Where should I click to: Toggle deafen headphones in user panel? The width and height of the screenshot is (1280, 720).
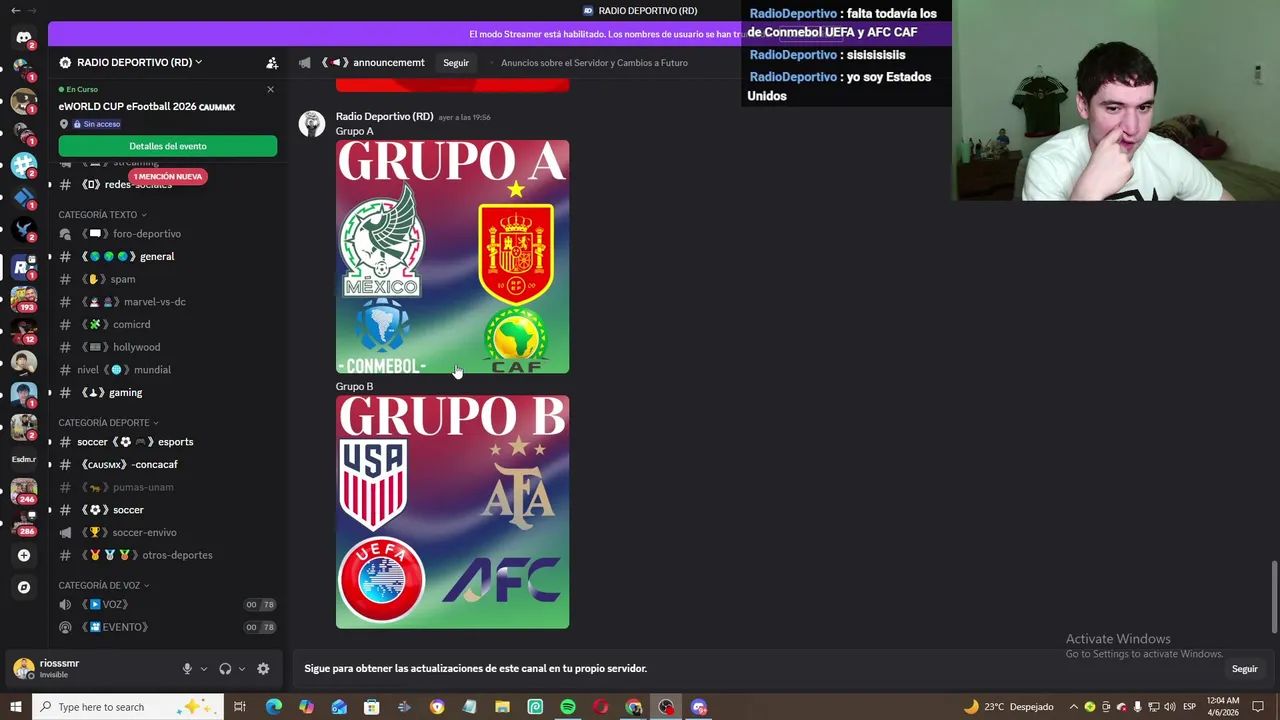point(225,669)
